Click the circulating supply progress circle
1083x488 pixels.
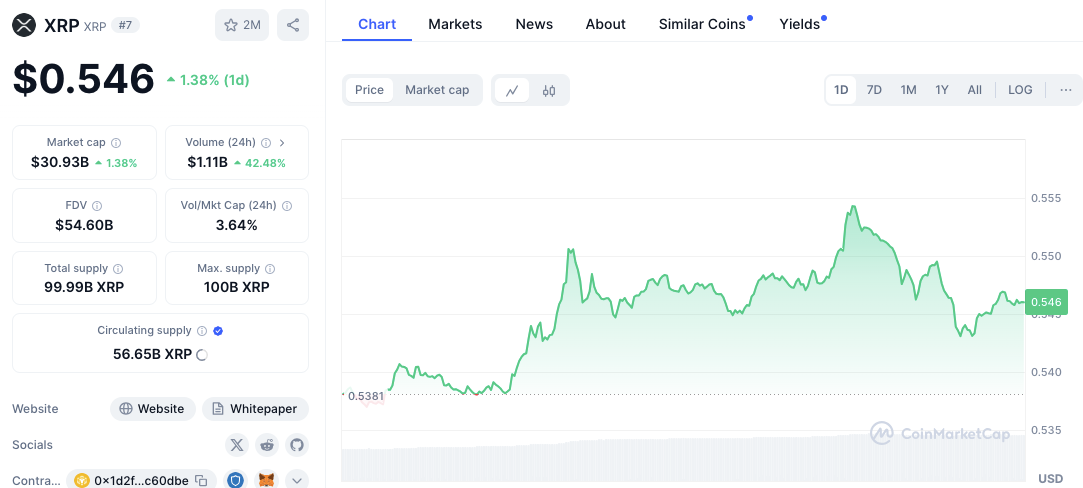coord(202,355)
